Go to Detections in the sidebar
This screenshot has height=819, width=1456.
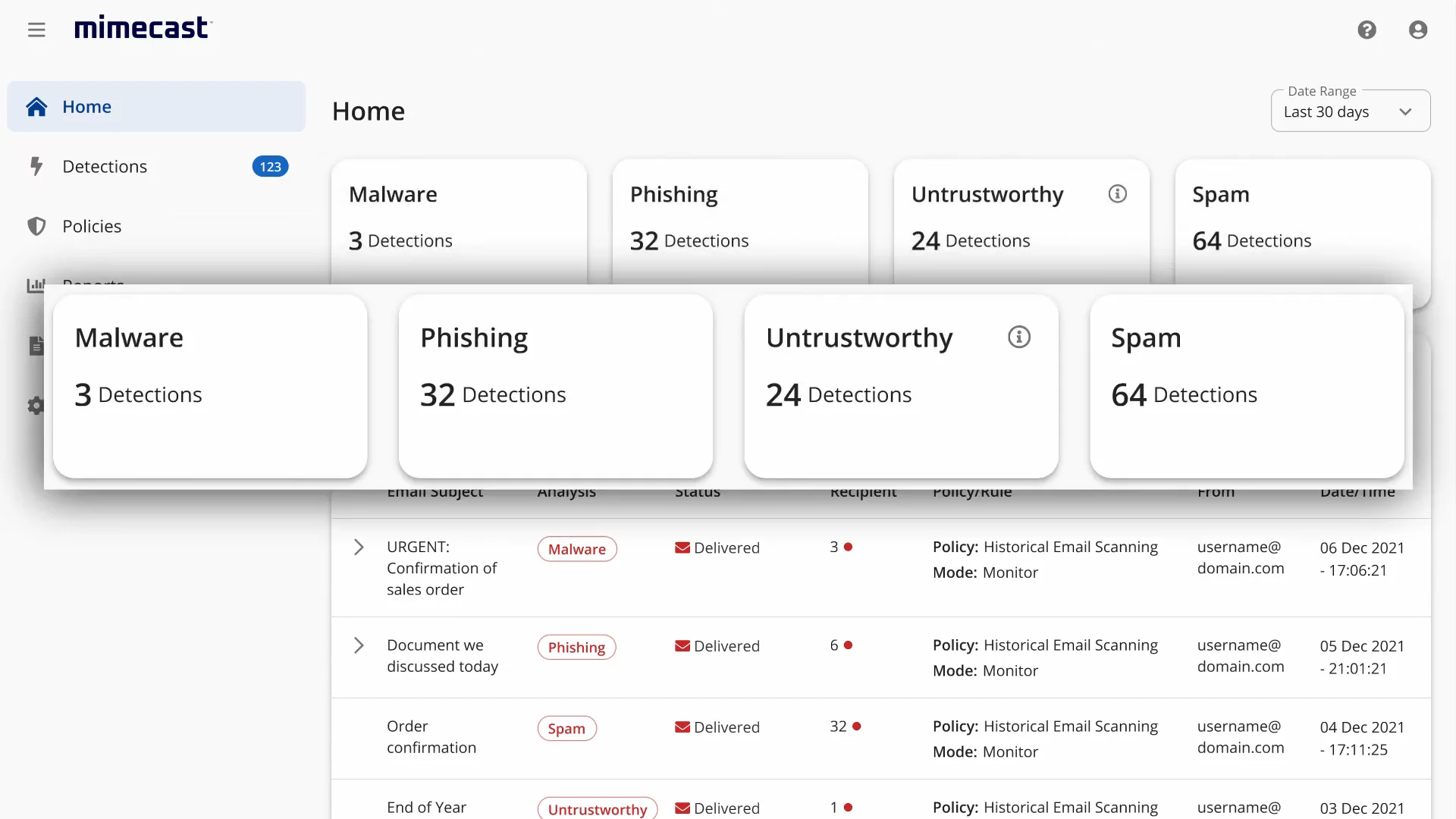click(105, 167)
